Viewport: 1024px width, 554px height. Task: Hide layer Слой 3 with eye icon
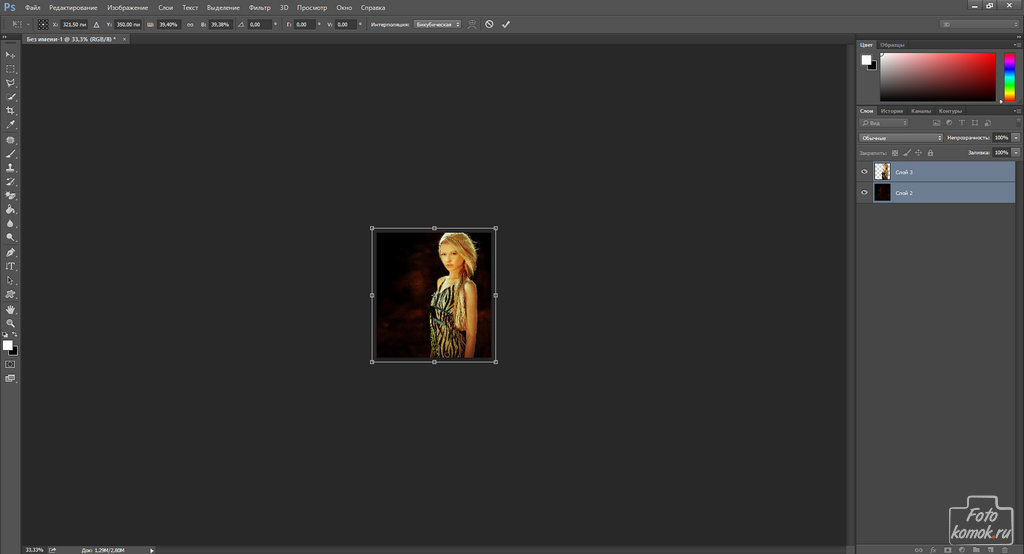(865, 172)
